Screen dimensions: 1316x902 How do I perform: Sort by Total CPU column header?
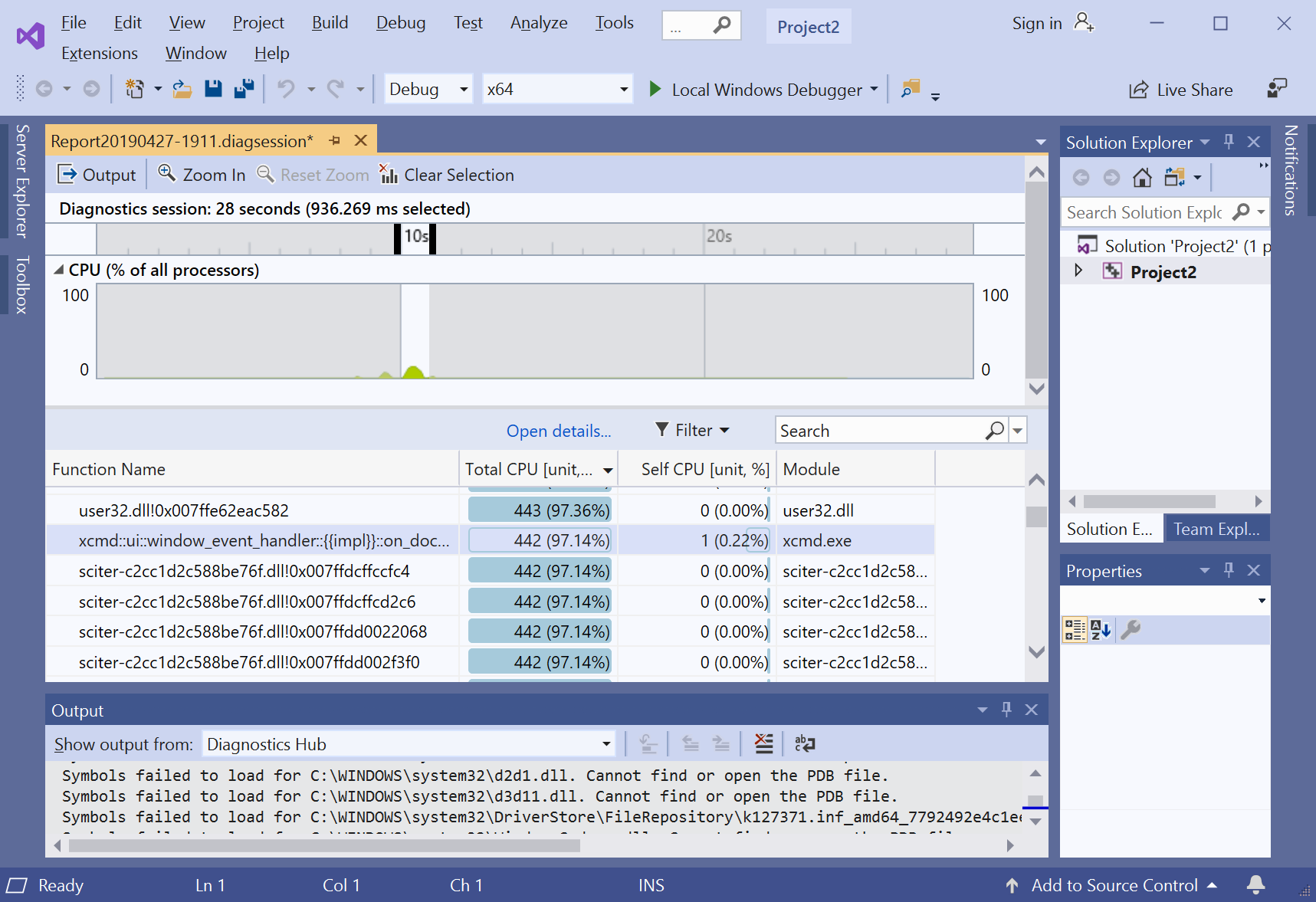pos(539,469)
